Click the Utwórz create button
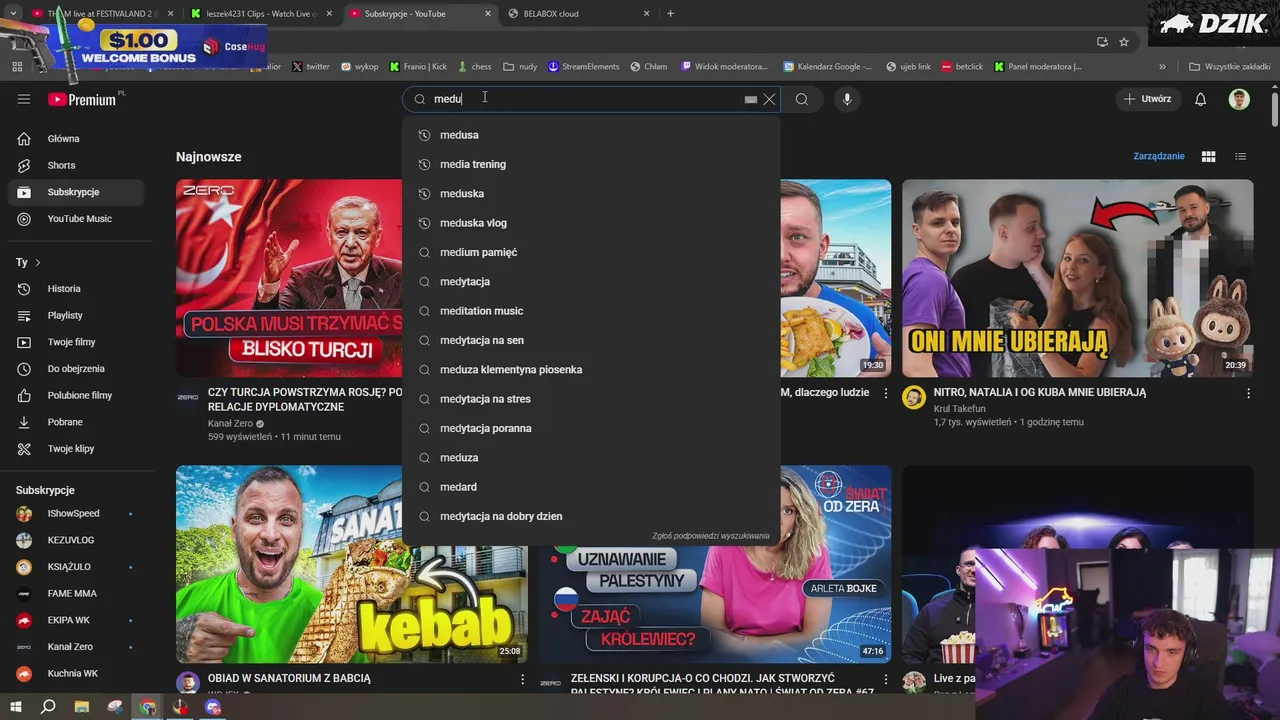1280x720 pixels. click(x=1147, y=99)
